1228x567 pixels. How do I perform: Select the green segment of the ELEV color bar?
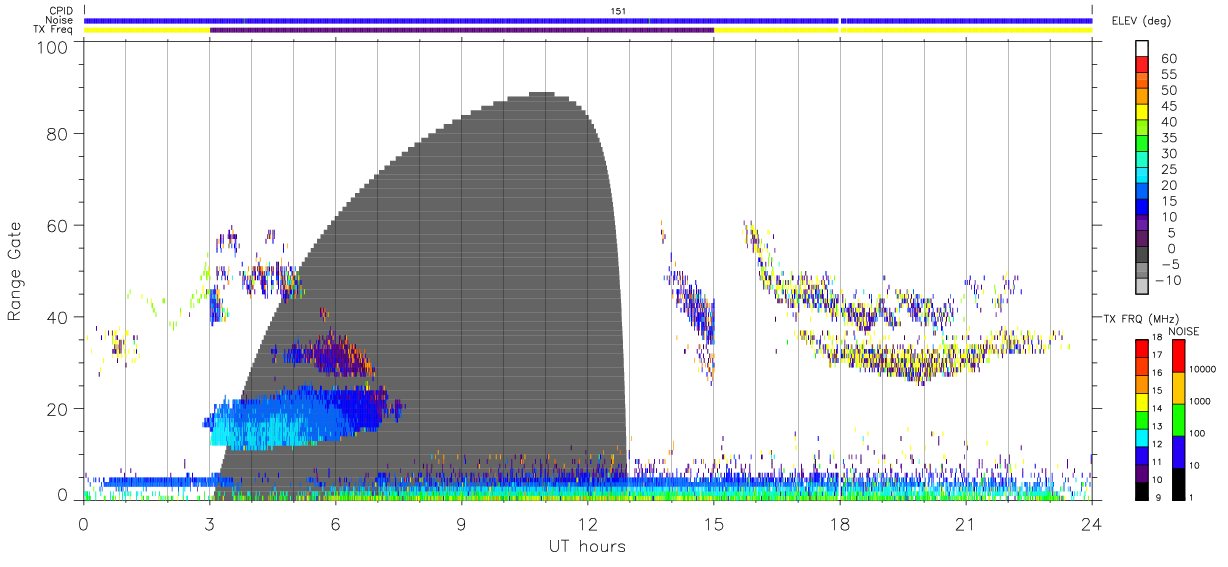(x=1142, y=145)
